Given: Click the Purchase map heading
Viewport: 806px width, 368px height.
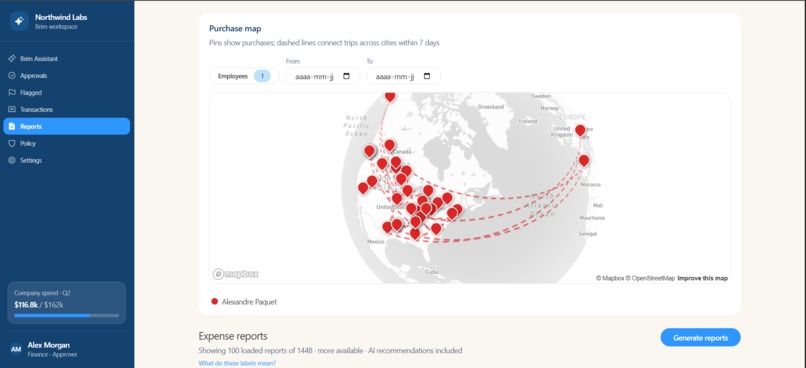Looking at the screenshot, I should point(235,28).
